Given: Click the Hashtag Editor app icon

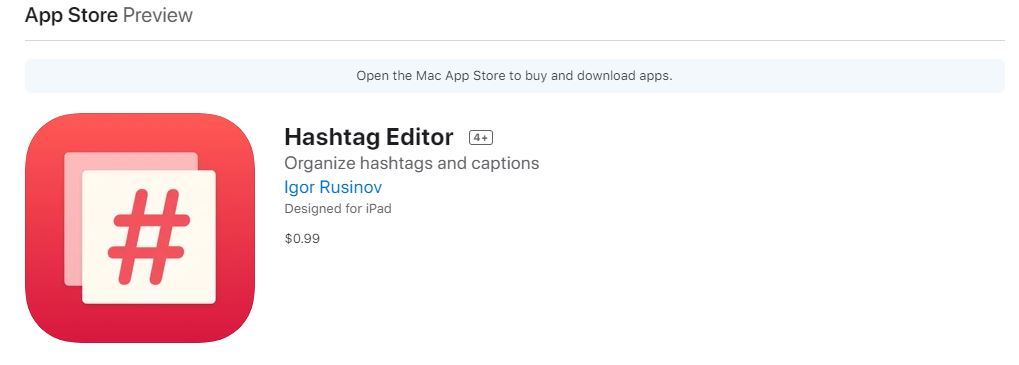Looking at the screenshot, I should (140, 228).
